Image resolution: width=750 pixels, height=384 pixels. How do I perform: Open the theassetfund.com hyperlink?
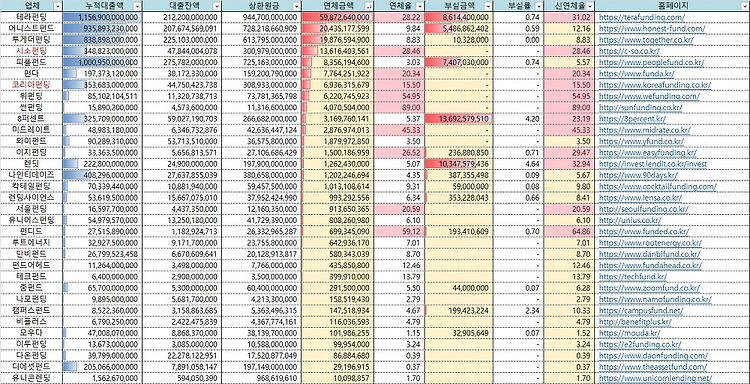coord(652,367)
